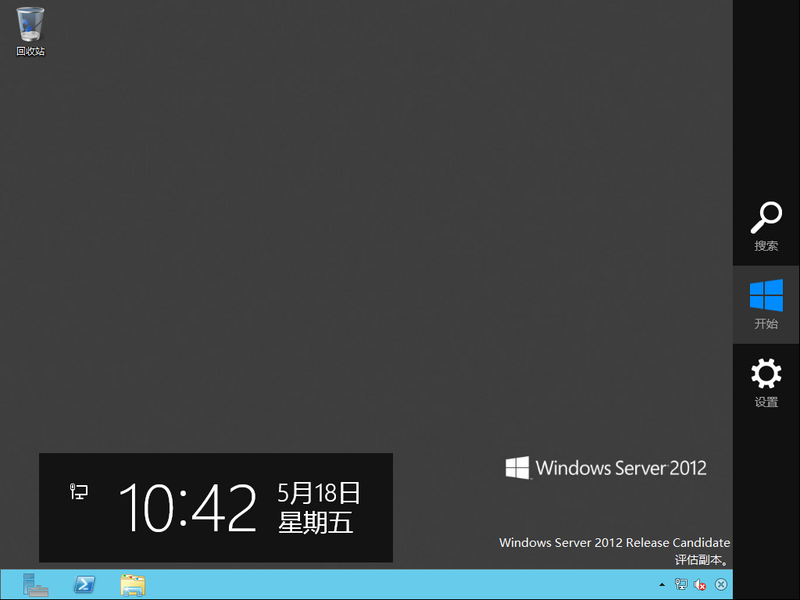The image size is (800, 600).
Task: Launch Server Manager from taskbar
Action: tap(35, 585)
